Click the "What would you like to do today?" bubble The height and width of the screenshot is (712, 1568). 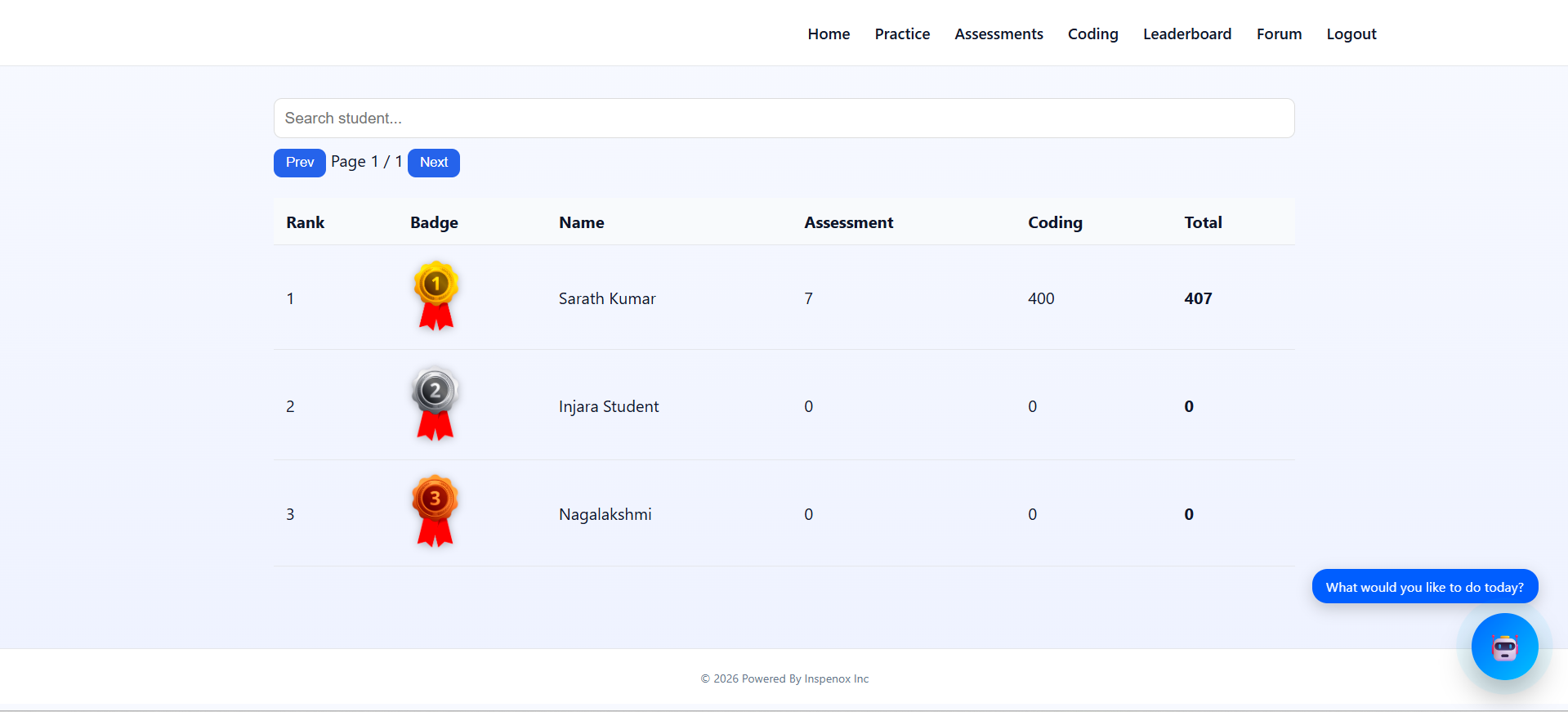click(x=1424, y=587)
